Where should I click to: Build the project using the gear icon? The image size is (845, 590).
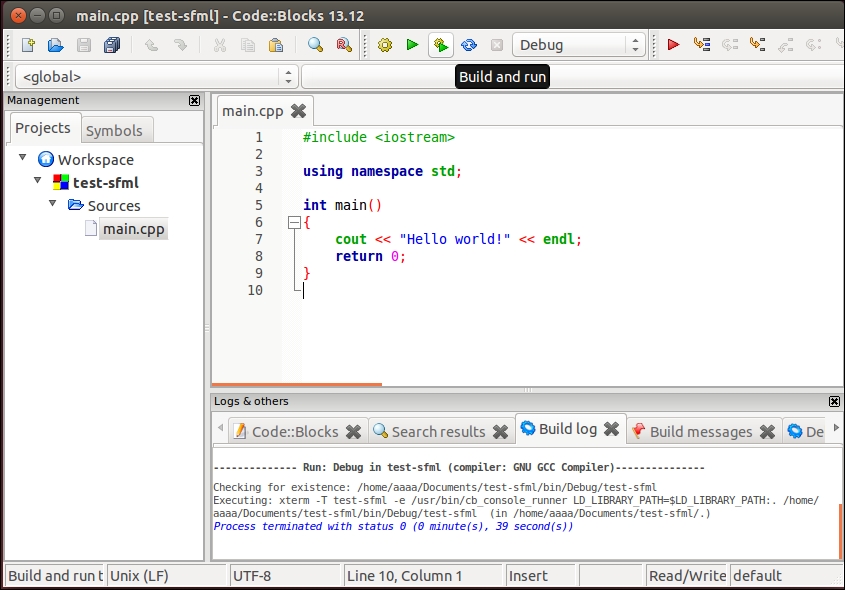(x=385, y=45)
